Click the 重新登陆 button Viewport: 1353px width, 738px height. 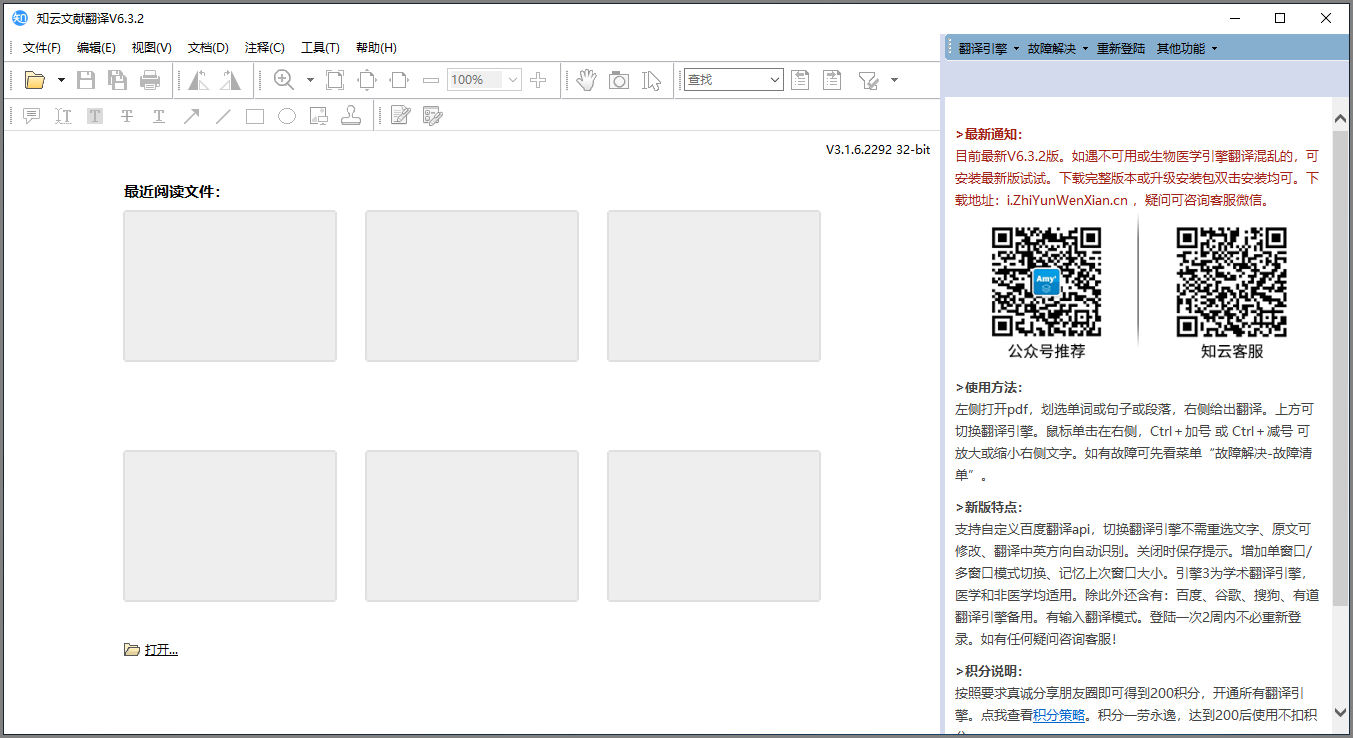1121,48
